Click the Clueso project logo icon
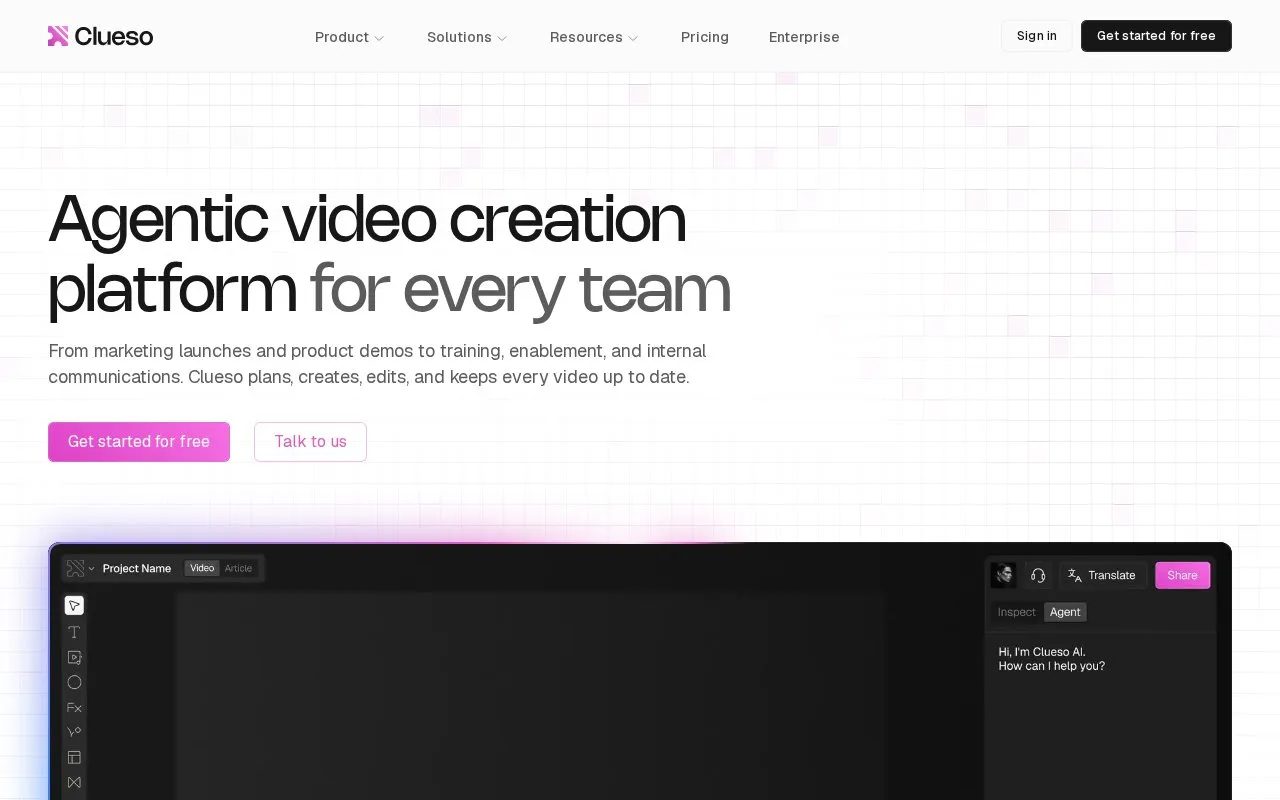 coord(75,568)
